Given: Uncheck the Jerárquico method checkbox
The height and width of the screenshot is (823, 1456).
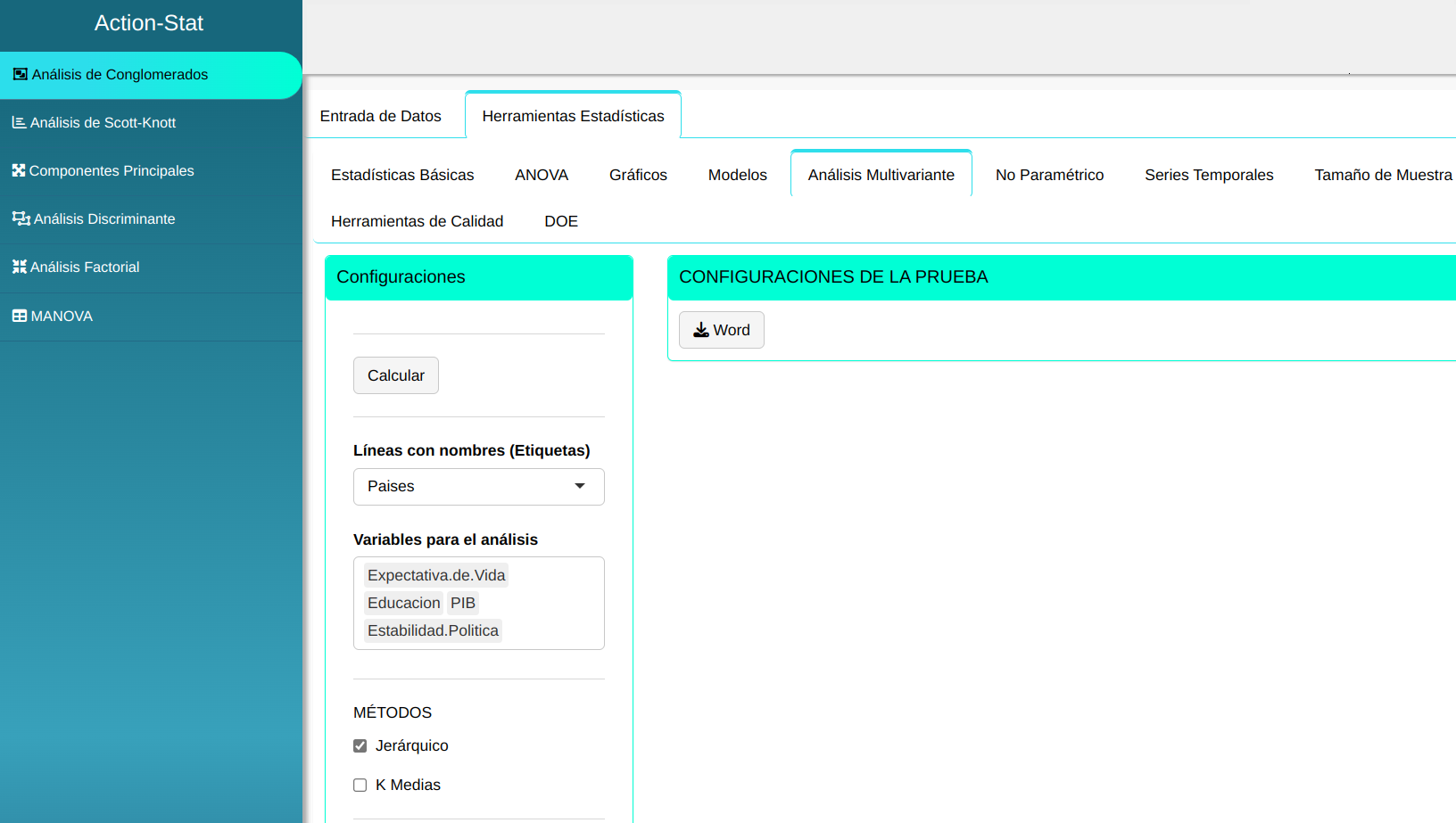Looking at the screenshot, I should tap(360, 746).
